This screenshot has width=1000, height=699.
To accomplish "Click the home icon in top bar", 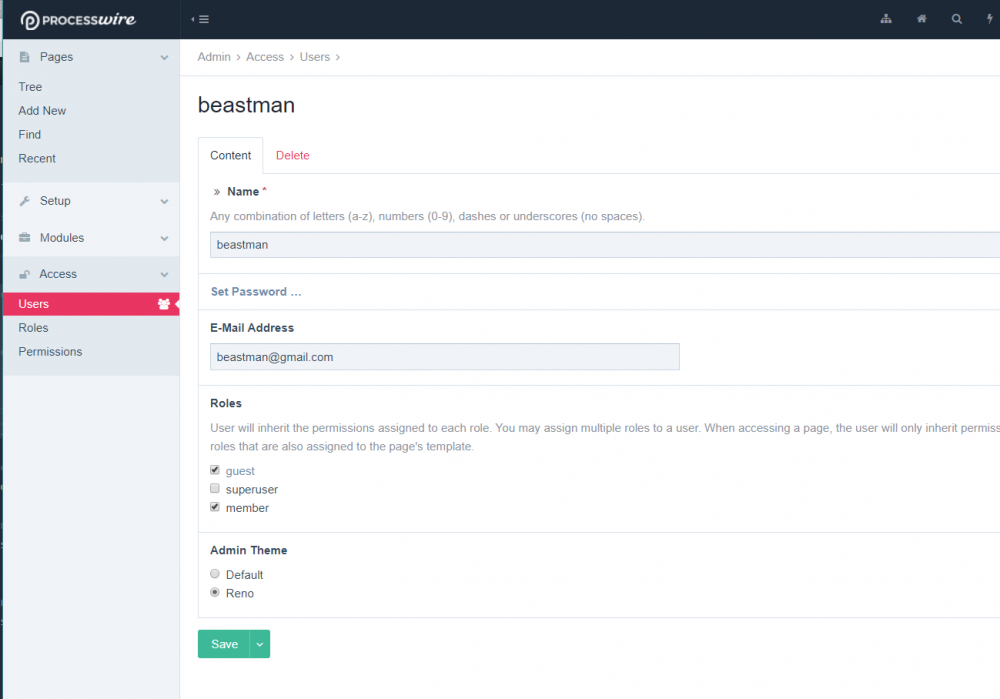I will pos(921,19).
